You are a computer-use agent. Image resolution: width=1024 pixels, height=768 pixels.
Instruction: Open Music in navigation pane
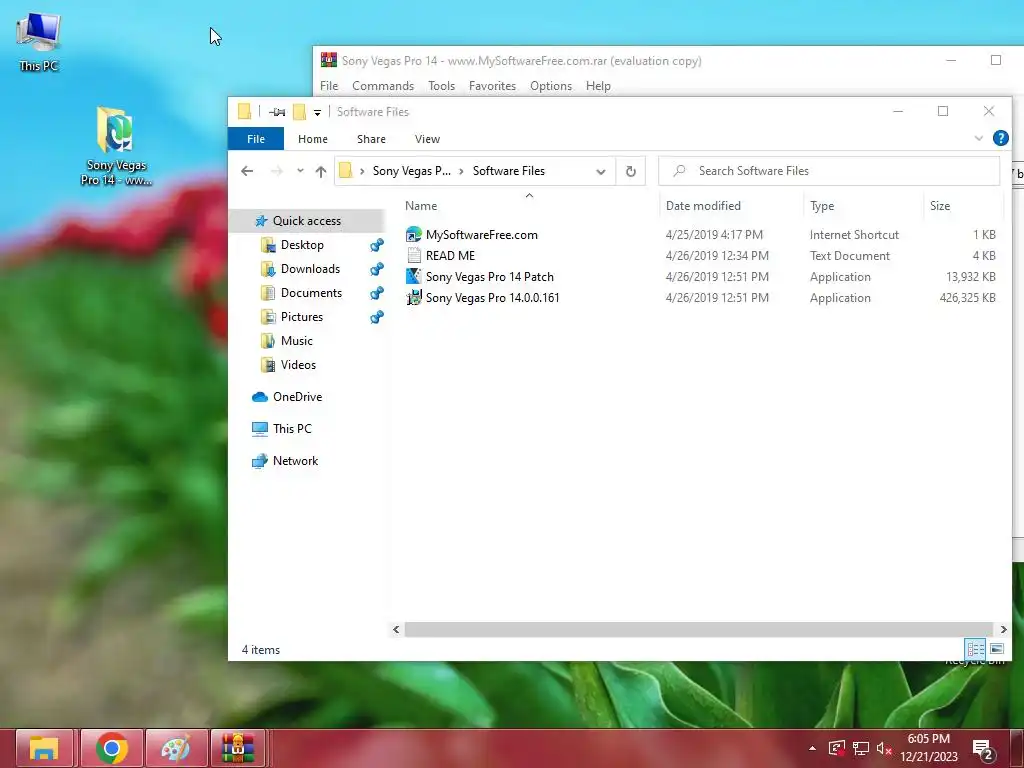pos(296,341)
